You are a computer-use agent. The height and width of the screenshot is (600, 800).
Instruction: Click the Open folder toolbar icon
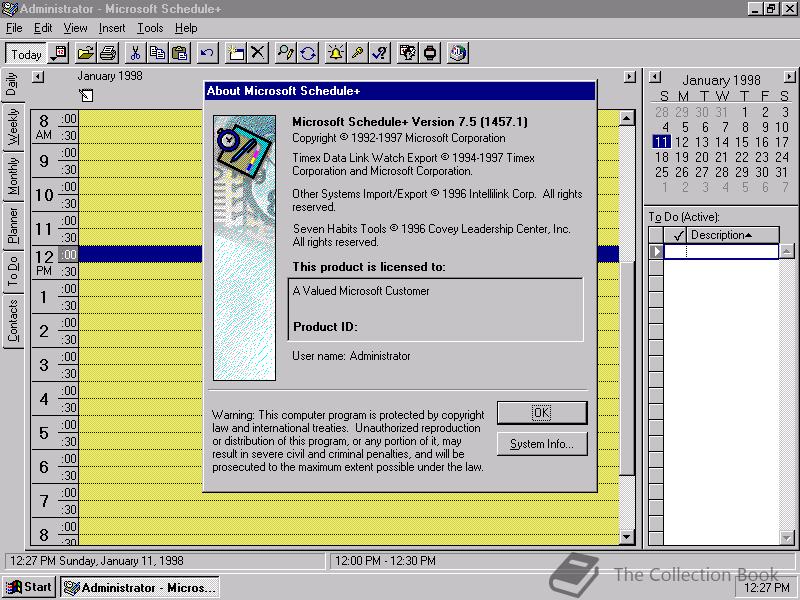coord(86,54)
